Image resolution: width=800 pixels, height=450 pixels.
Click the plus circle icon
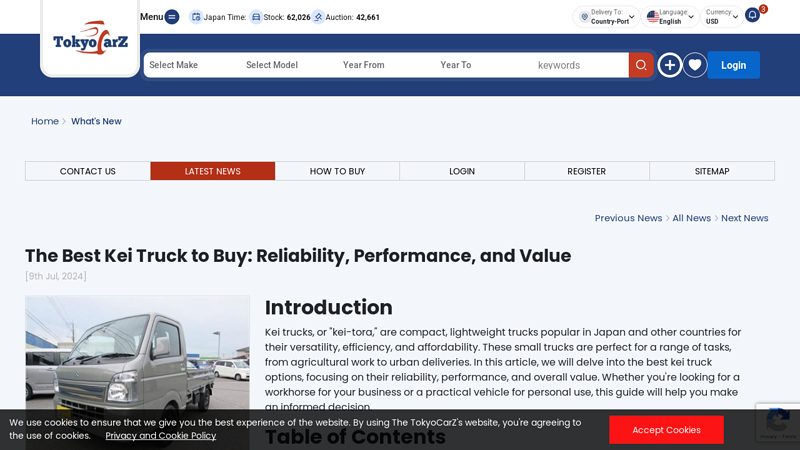click(669, 65)
